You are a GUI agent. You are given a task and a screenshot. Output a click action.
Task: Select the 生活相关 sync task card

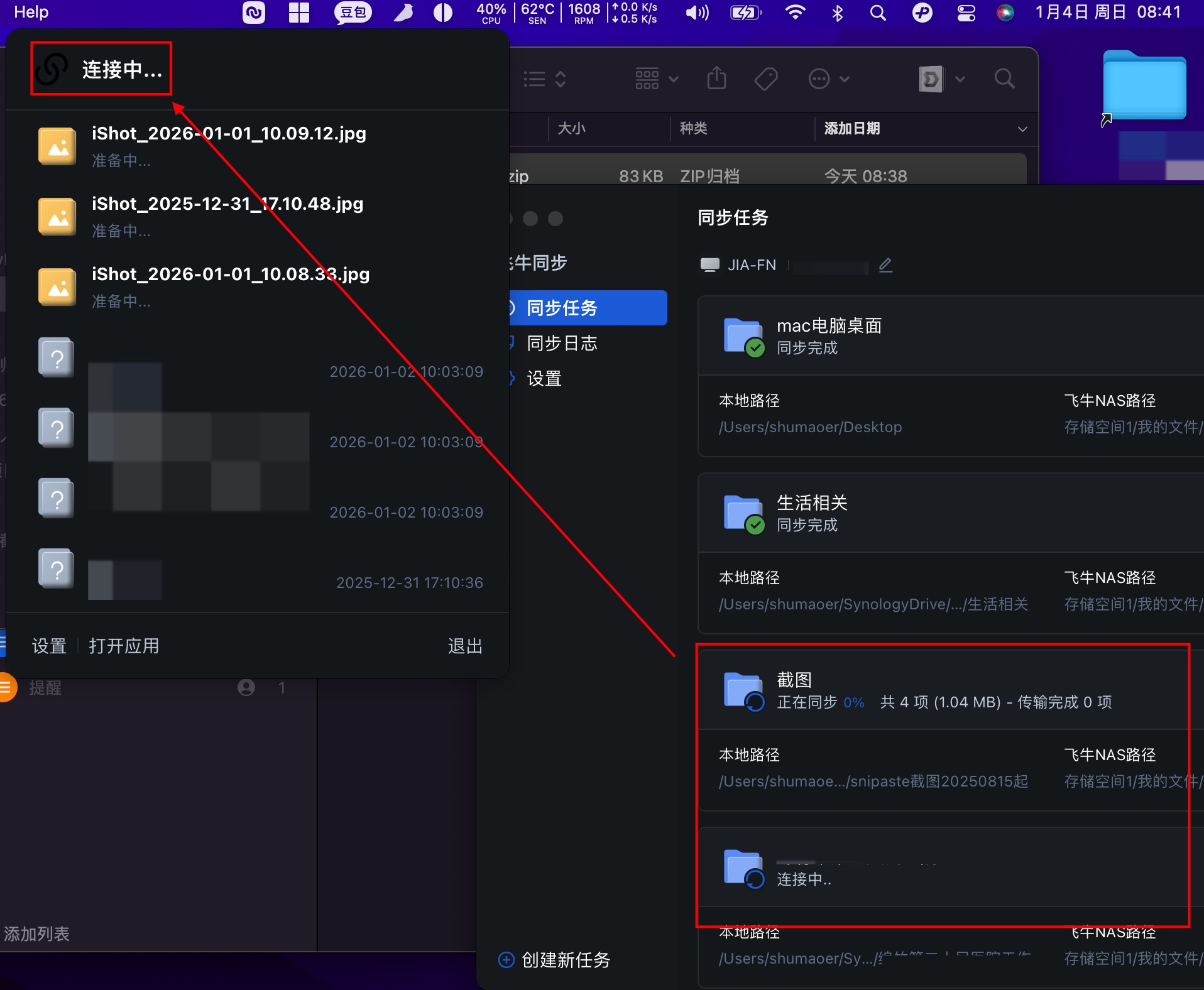point(951,553)
